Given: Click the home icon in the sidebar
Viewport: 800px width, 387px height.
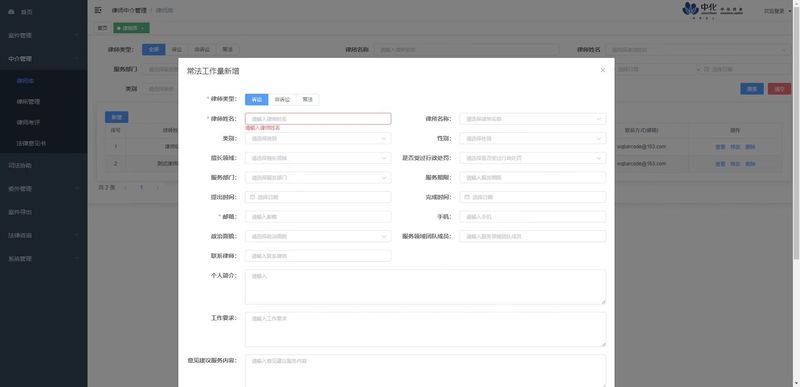Looking at the screenshot, I should coord(11,12).
